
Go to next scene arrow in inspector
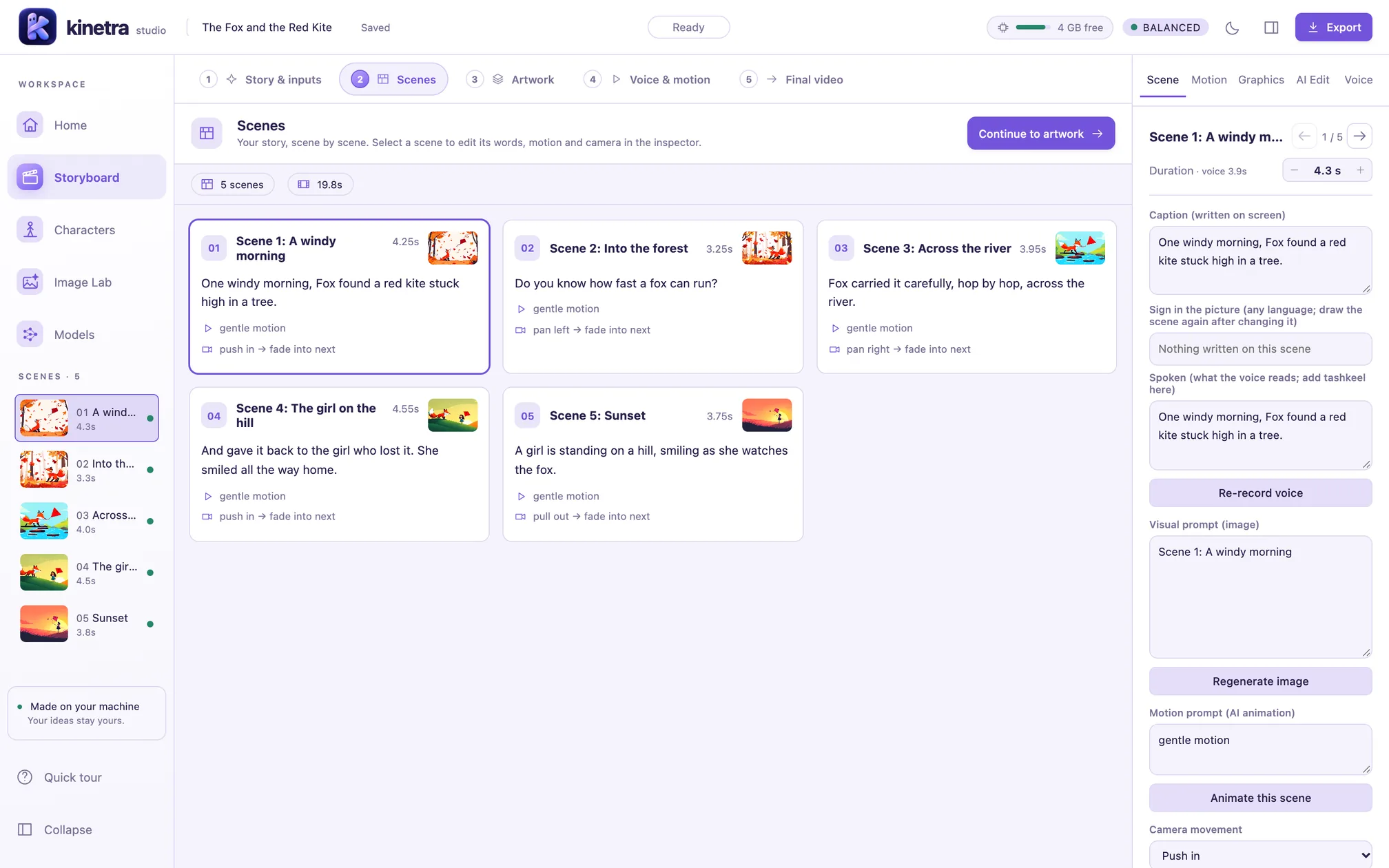point(1359,136)
